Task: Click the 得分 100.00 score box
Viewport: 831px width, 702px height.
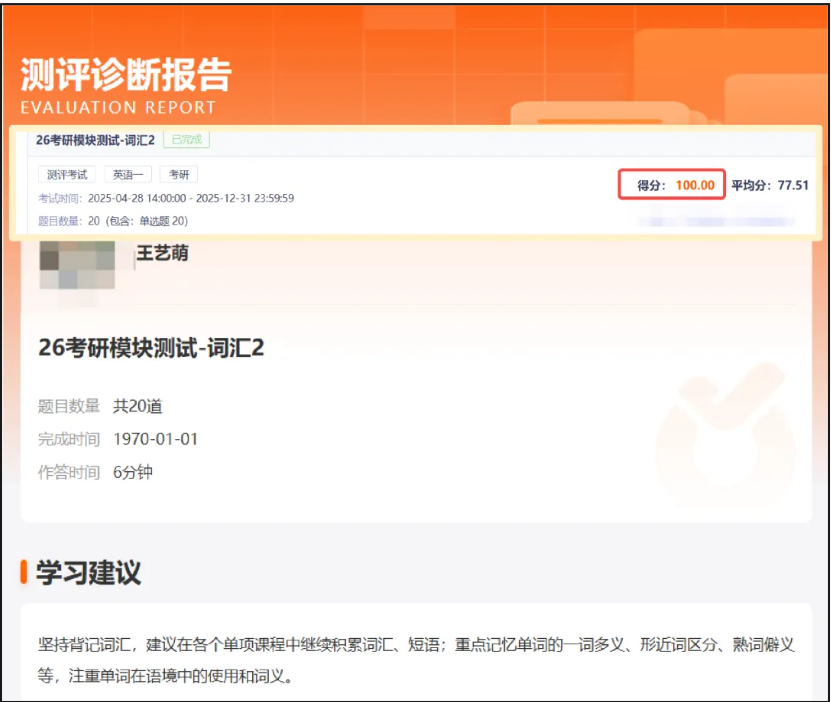Action: coord(671,184)
